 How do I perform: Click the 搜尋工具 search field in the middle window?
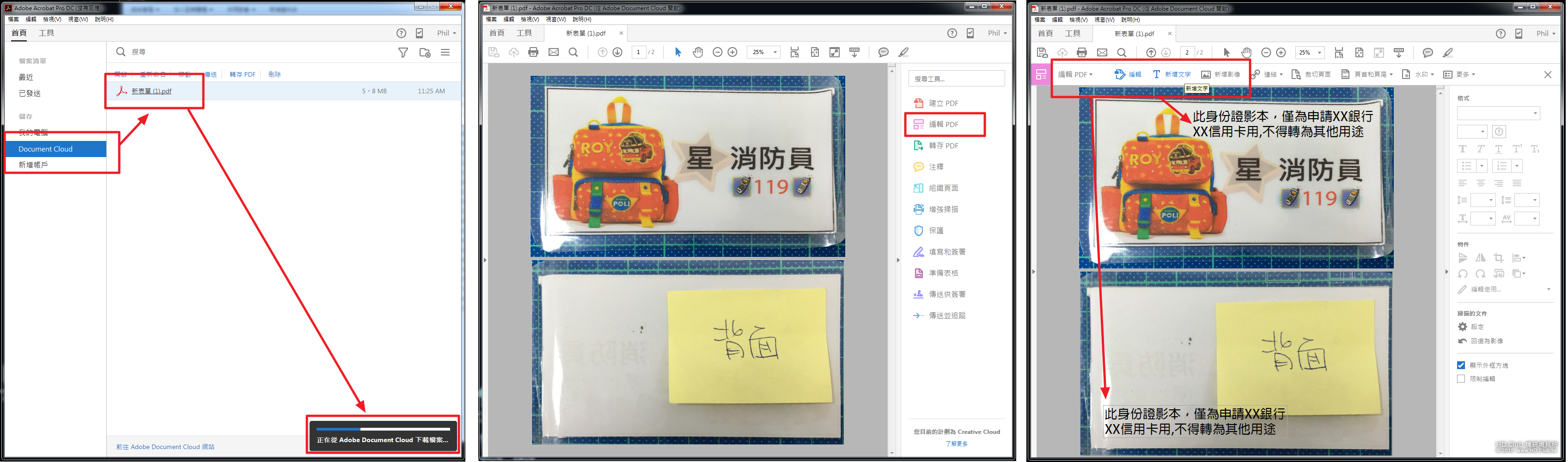coord(956,79)
